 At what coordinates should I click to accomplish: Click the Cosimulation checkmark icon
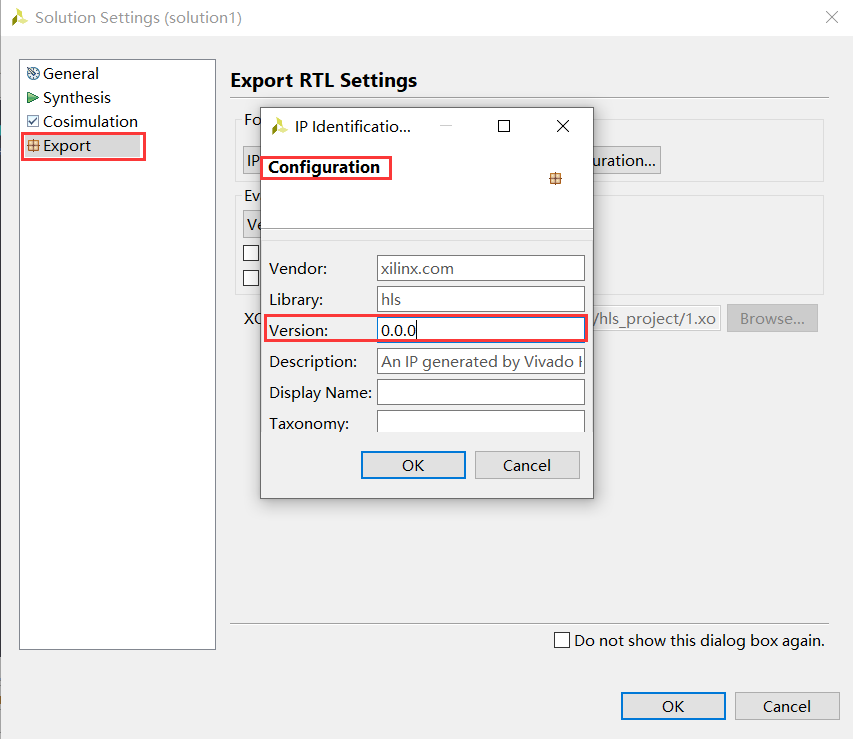pos(33,121)
